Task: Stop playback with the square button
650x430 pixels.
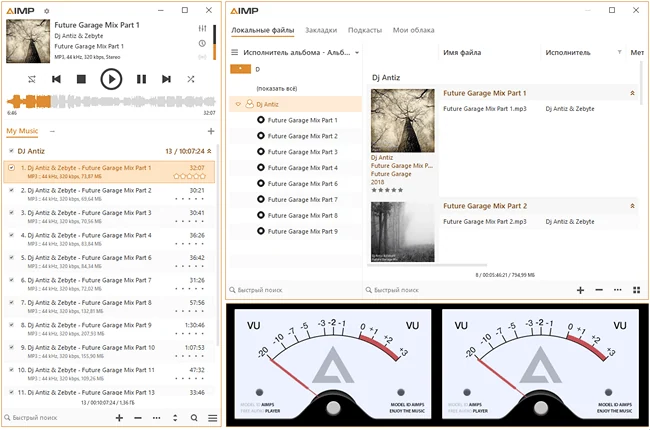Action: click(x=81, y=79)
